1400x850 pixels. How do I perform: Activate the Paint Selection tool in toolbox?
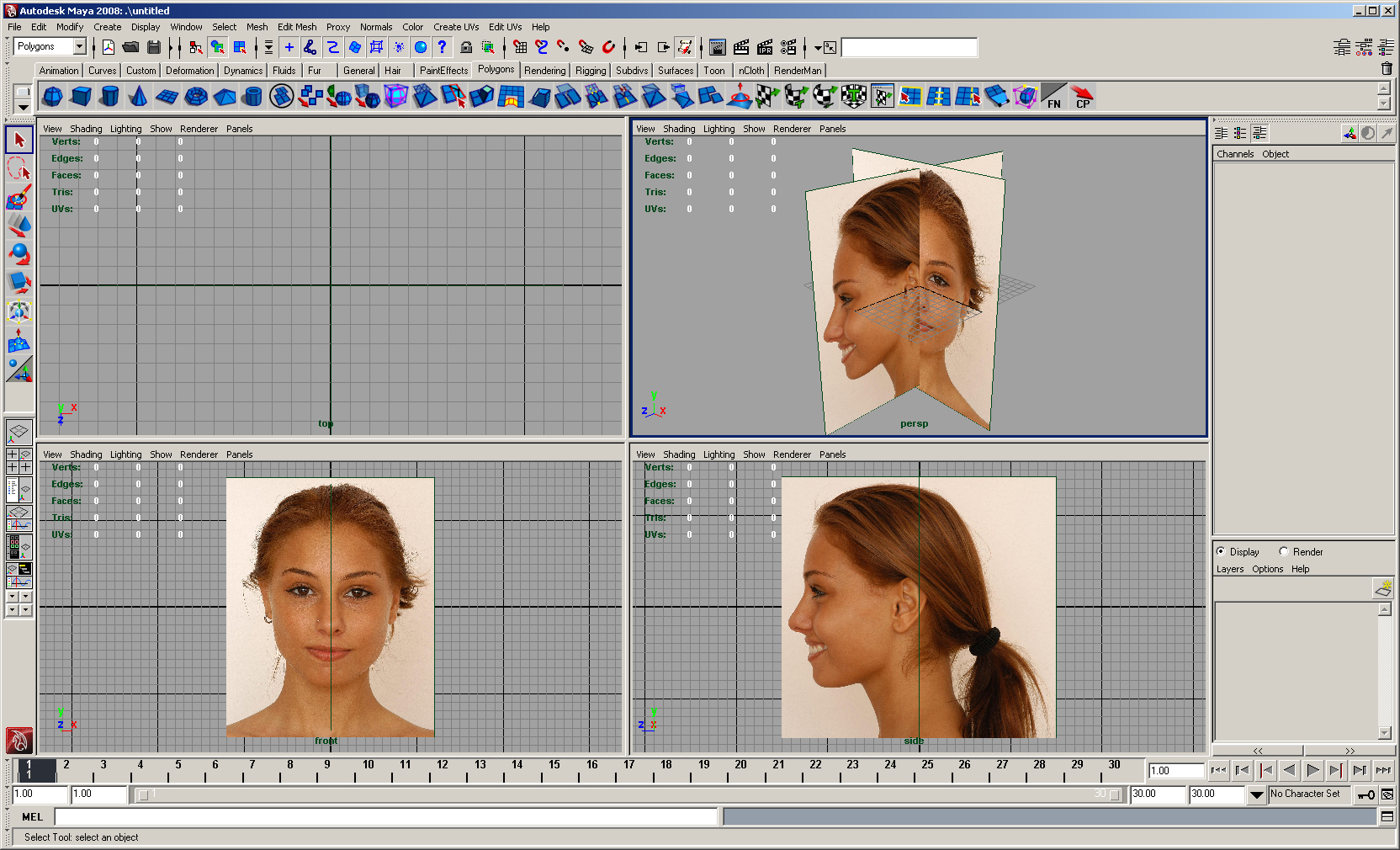click(x=19, y=198)
